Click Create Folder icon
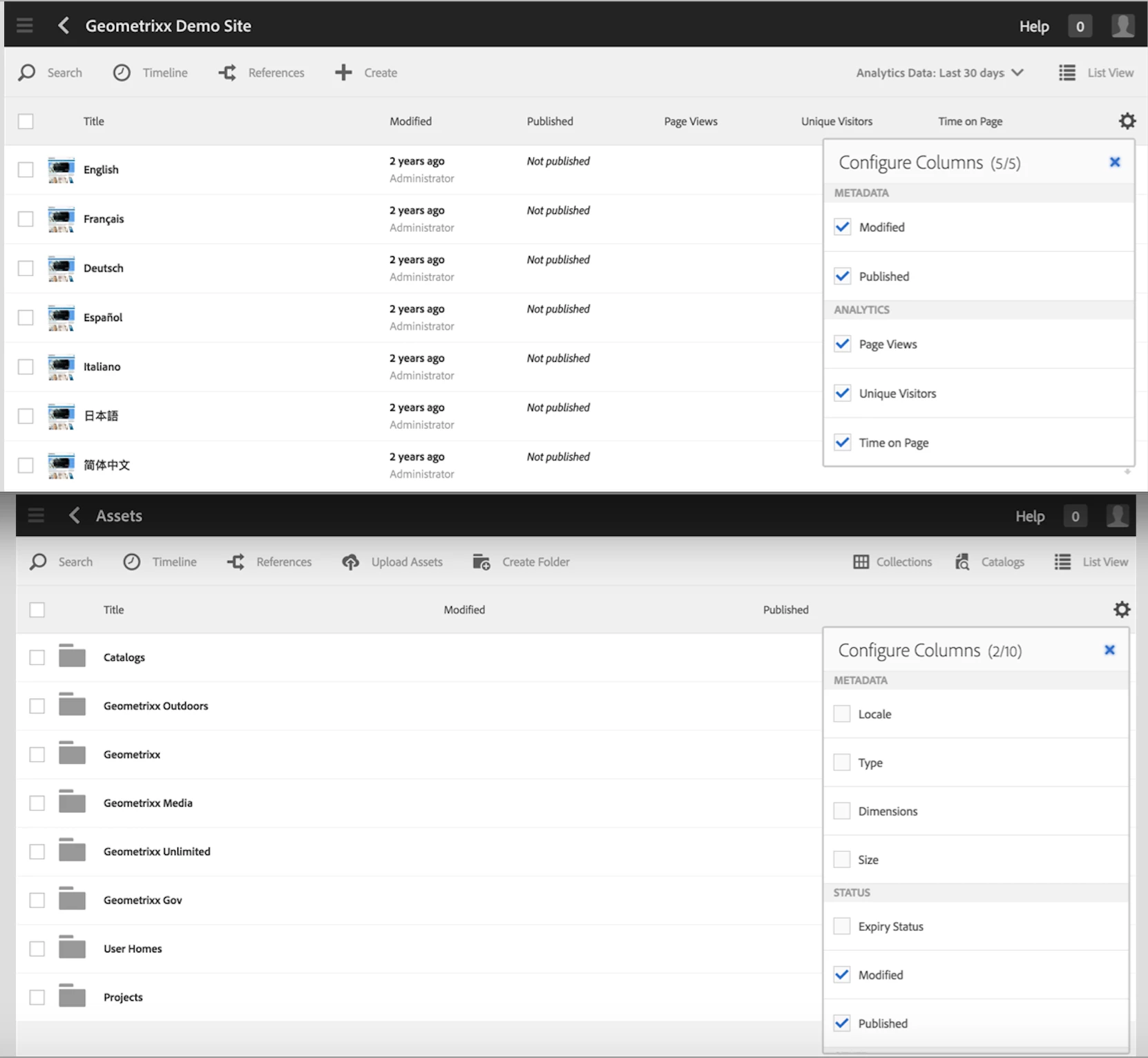The height and width of the screenshot is (1058, 1148). tap(481, 561)
